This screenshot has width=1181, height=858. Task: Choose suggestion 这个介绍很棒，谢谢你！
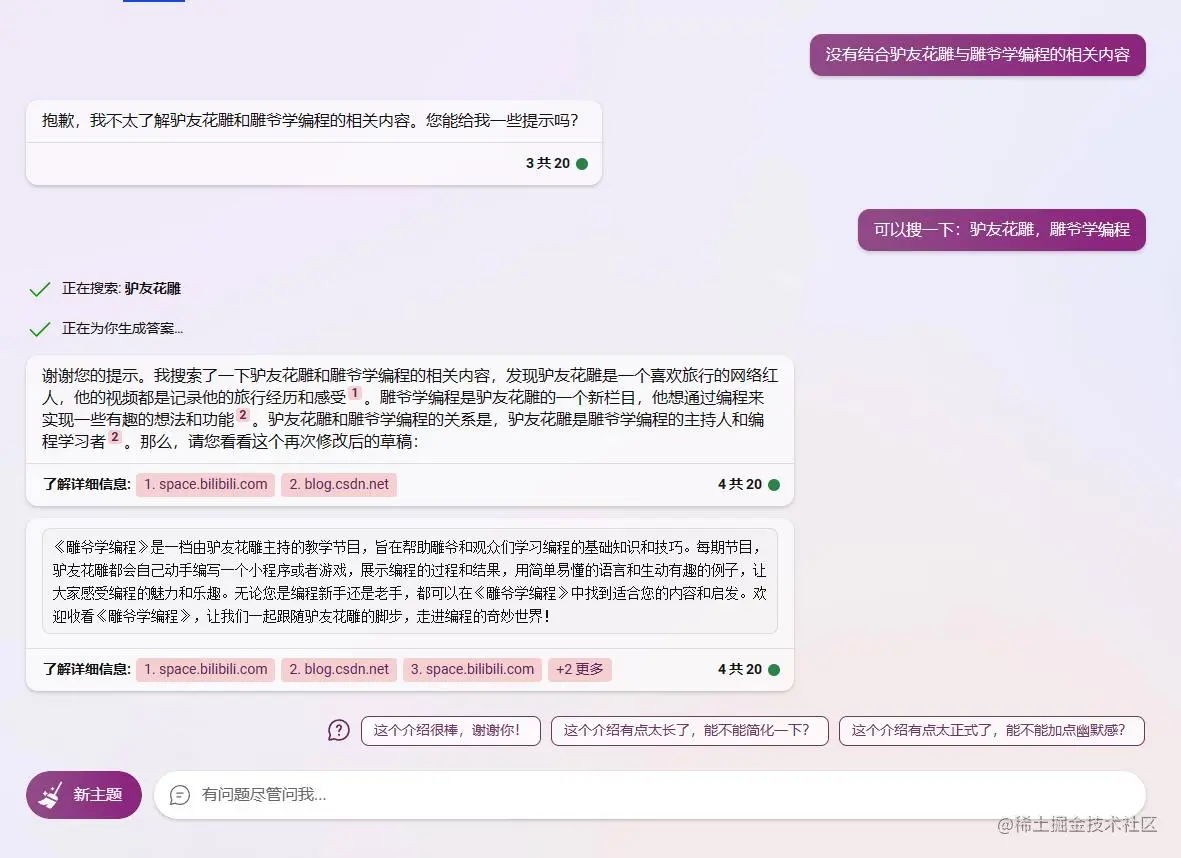tap(450, 731)
